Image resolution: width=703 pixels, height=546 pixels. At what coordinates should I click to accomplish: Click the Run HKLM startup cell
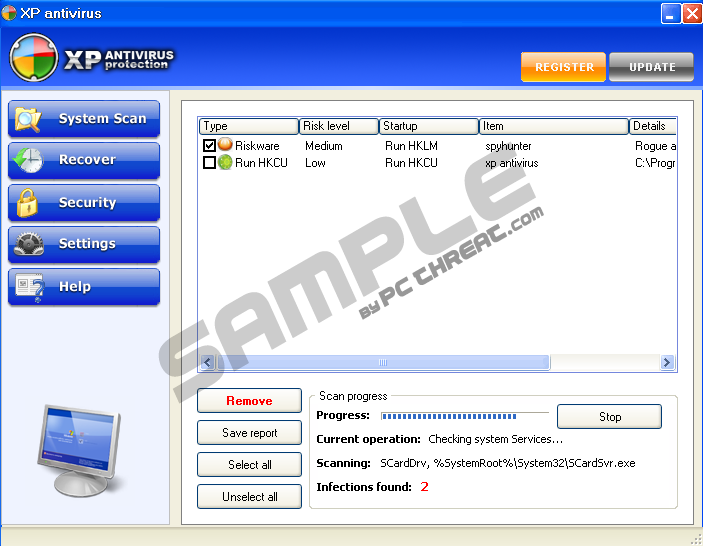click(x=411, y=146)
